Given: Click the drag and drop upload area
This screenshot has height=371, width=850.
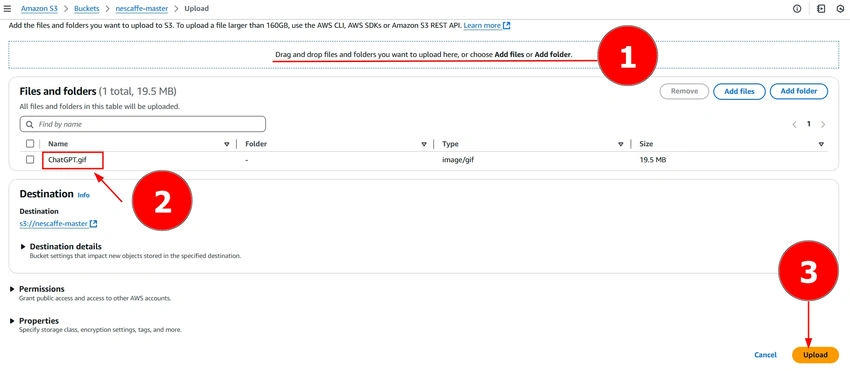Looking at the screenshot, I should click(423, 55).
